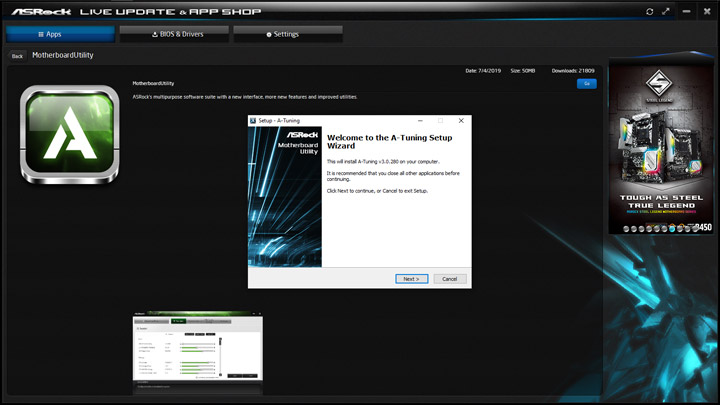Open the Apps tab
Viewport: 720px width, 405px height.
pyautogui.click(x=60, y=34)
